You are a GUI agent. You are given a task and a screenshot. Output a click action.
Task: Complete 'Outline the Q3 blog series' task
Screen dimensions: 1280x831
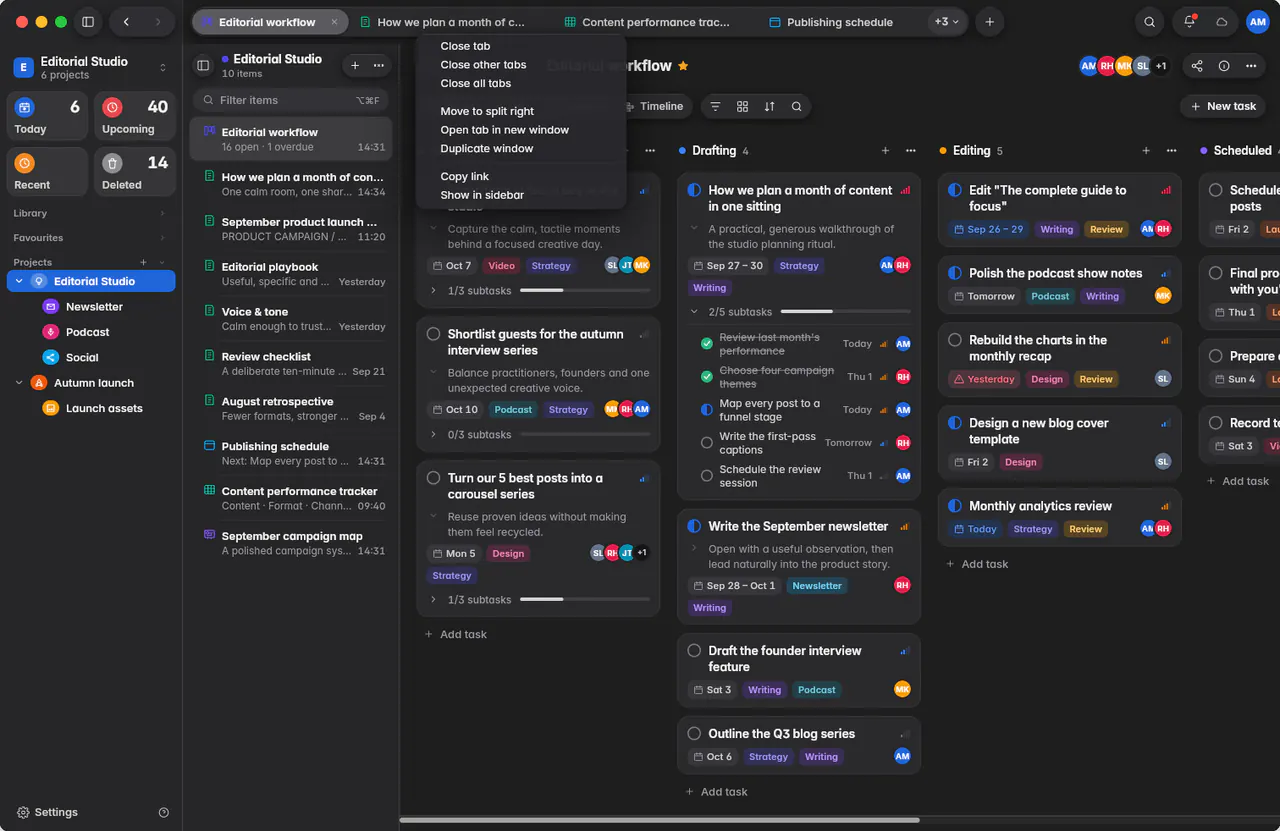coord(694,734)
